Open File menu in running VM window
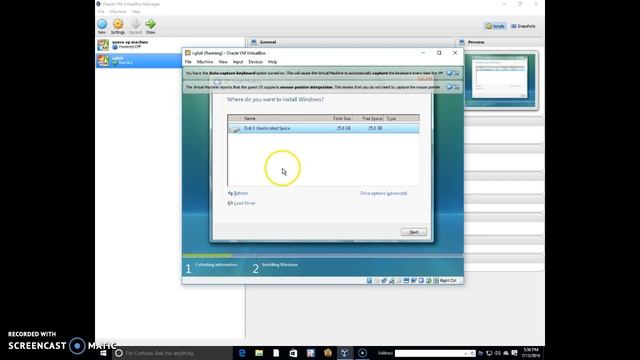Image resolution: width=640 pixels, height=360 pixels. click(188, 62)
